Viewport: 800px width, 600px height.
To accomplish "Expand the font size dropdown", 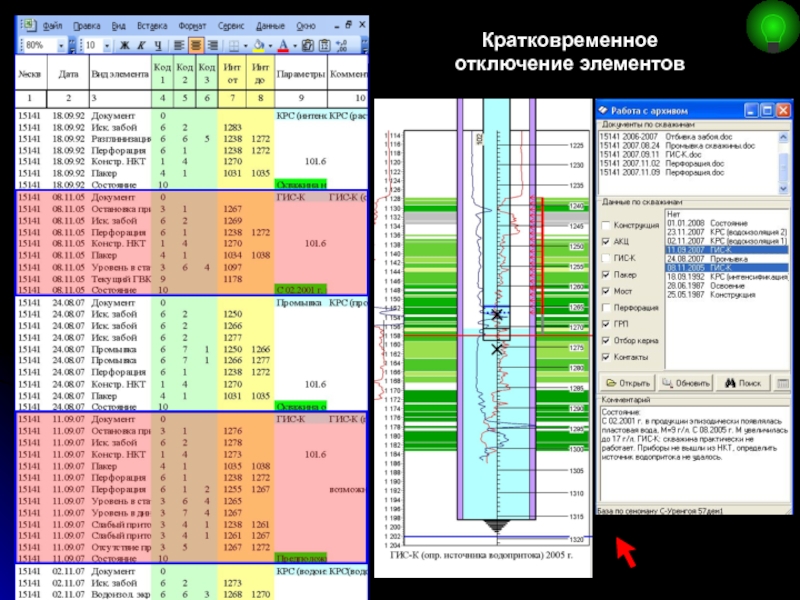I will click(105, 46).
